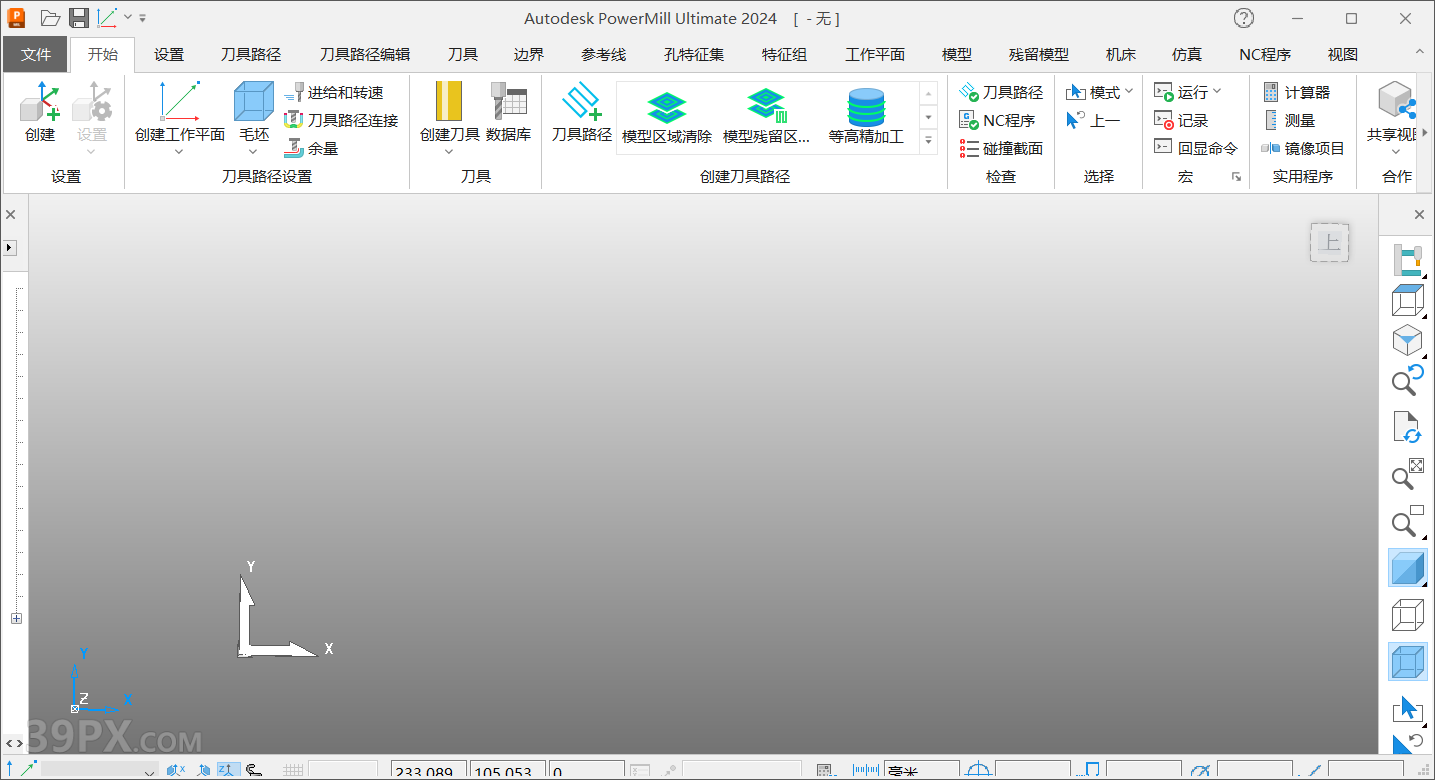Open the 计算器 calculator
1435x780 pixels.
tap(1297, 92)
